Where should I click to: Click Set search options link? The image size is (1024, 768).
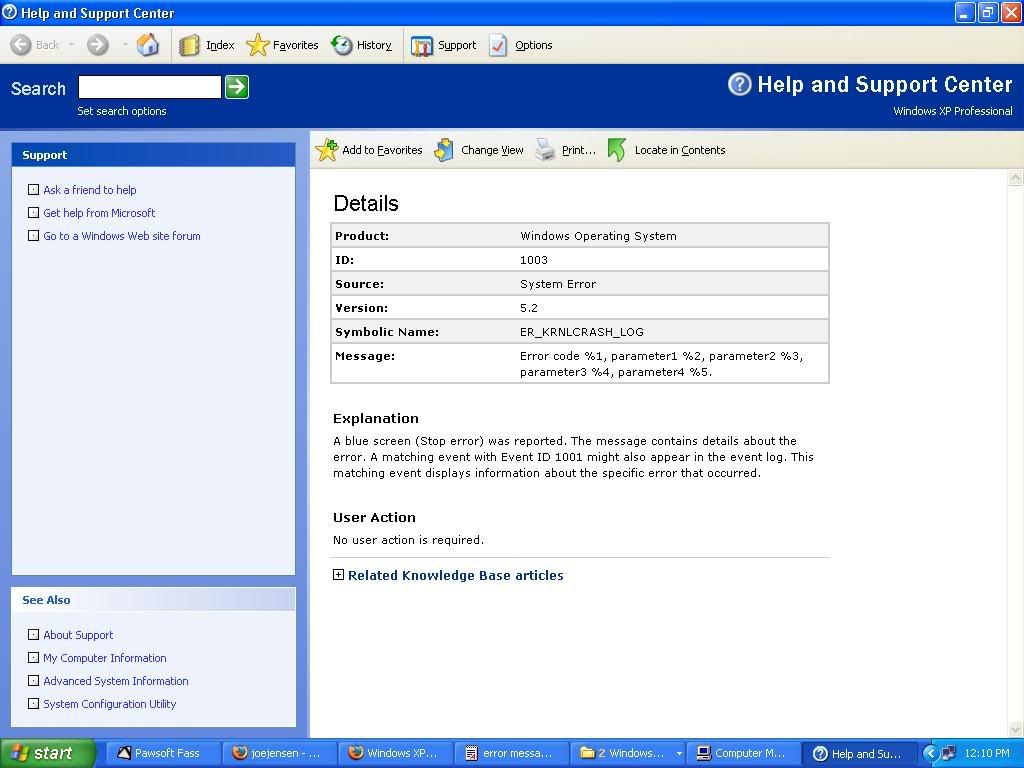click(x=122, y=111)
